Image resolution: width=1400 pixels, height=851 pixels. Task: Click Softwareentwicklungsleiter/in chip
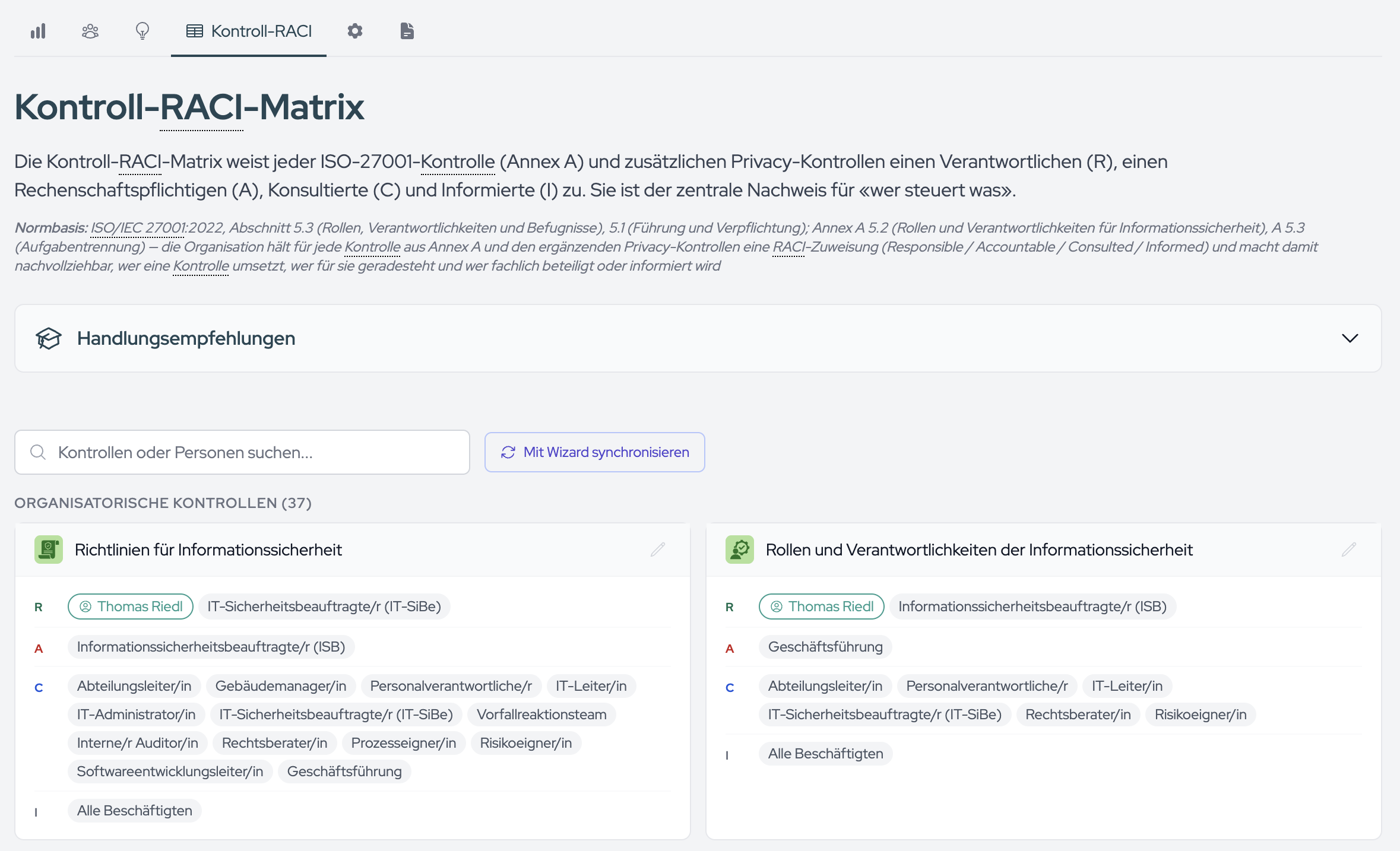pyautogui.click(x=170, y=771)
